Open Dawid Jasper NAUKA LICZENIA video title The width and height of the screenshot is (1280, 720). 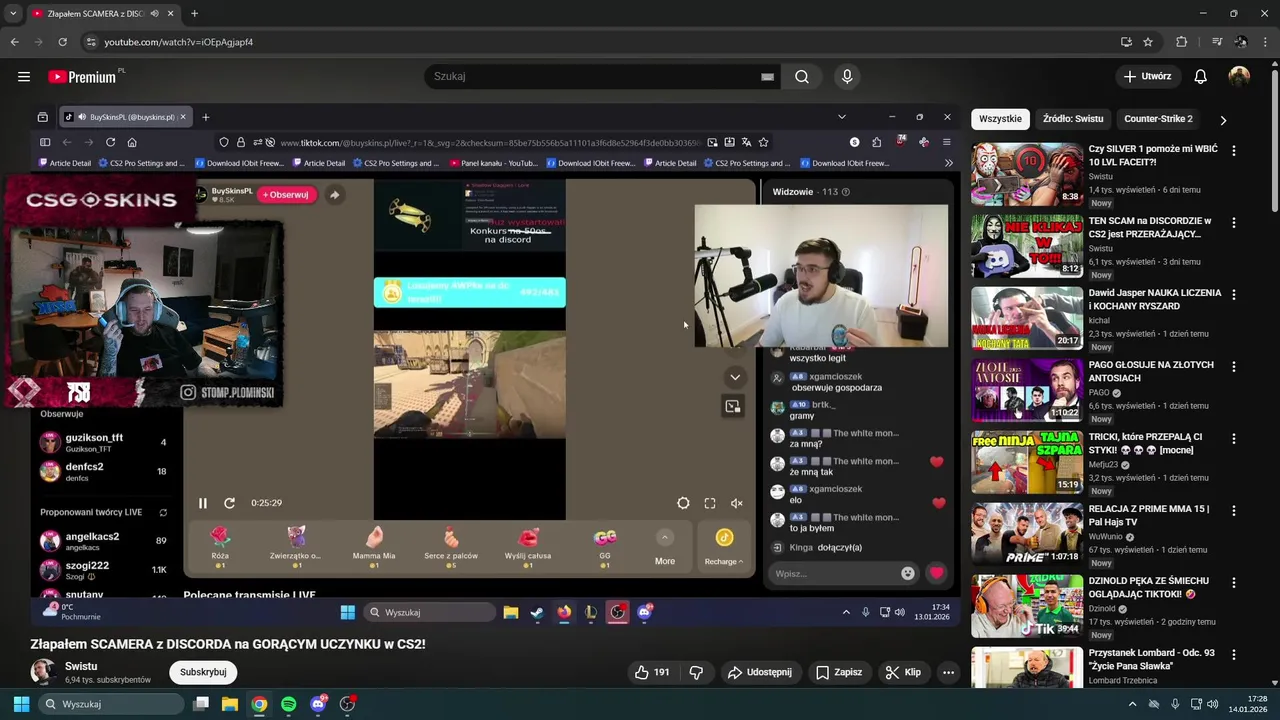[x=1155, y=299]
